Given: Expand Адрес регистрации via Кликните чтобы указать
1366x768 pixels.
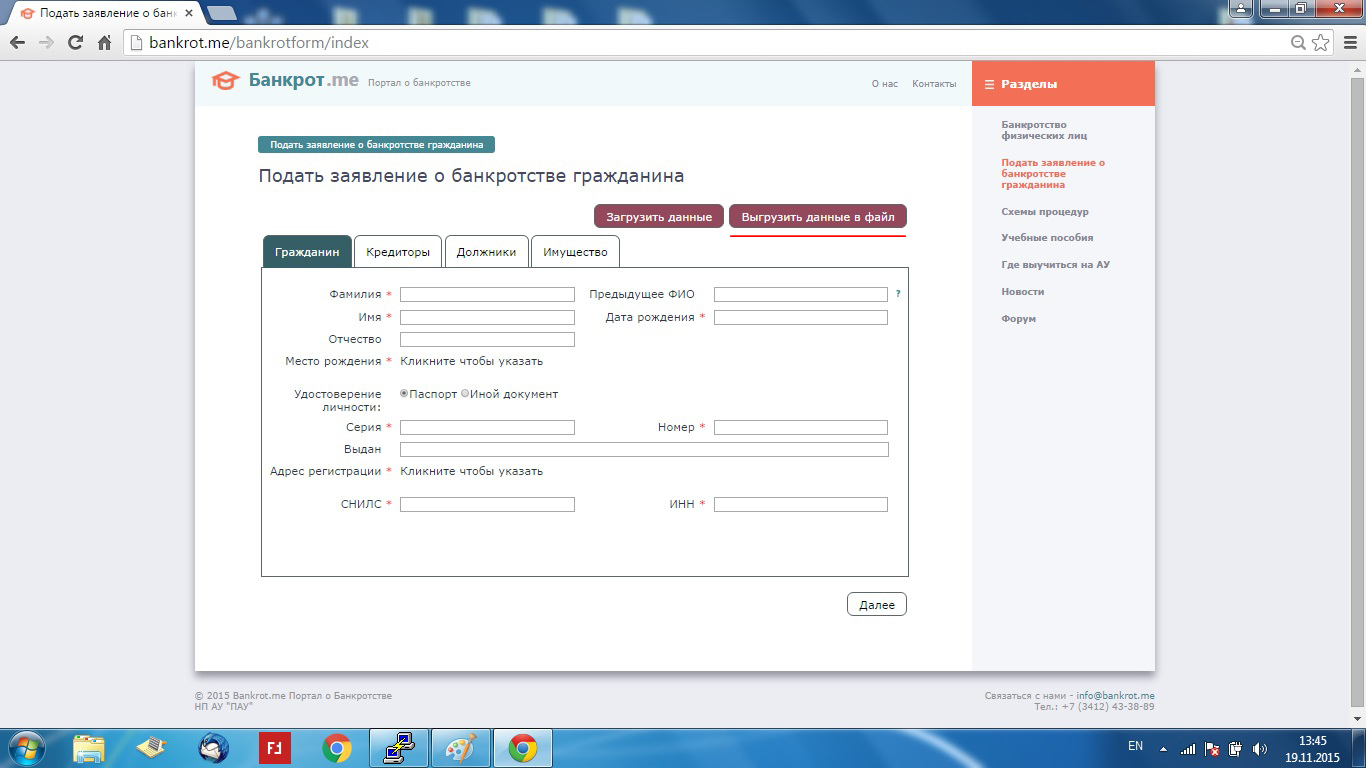Looking at the screenshot, I should [471, 471].
